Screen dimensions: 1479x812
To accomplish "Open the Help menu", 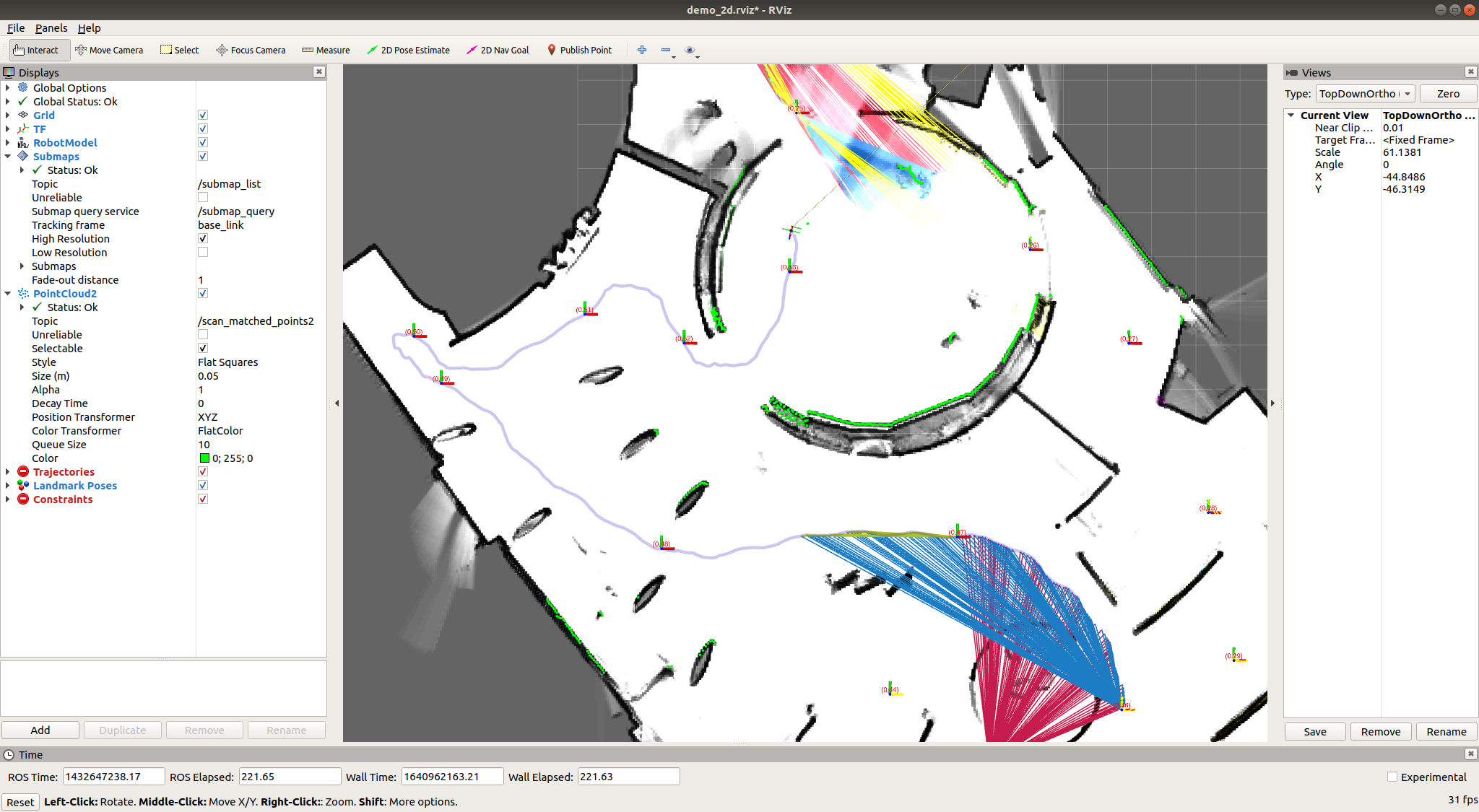I will [90, 28].
